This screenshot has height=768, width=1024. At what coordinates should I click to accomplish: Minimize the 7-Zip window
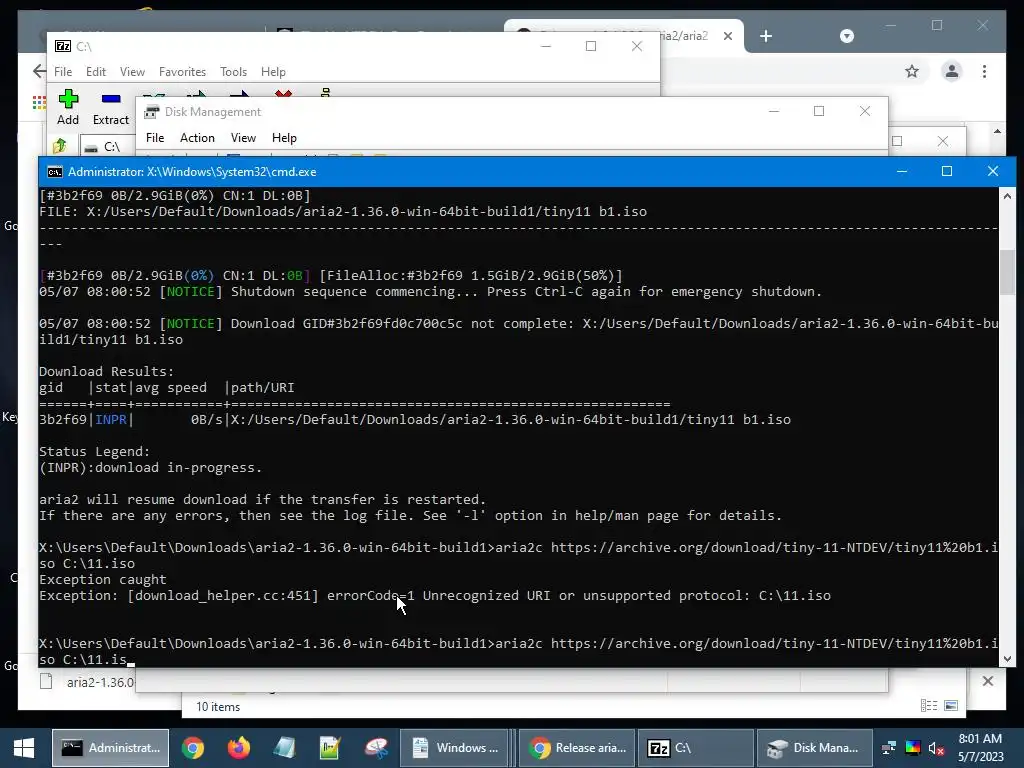pos(546,46)
